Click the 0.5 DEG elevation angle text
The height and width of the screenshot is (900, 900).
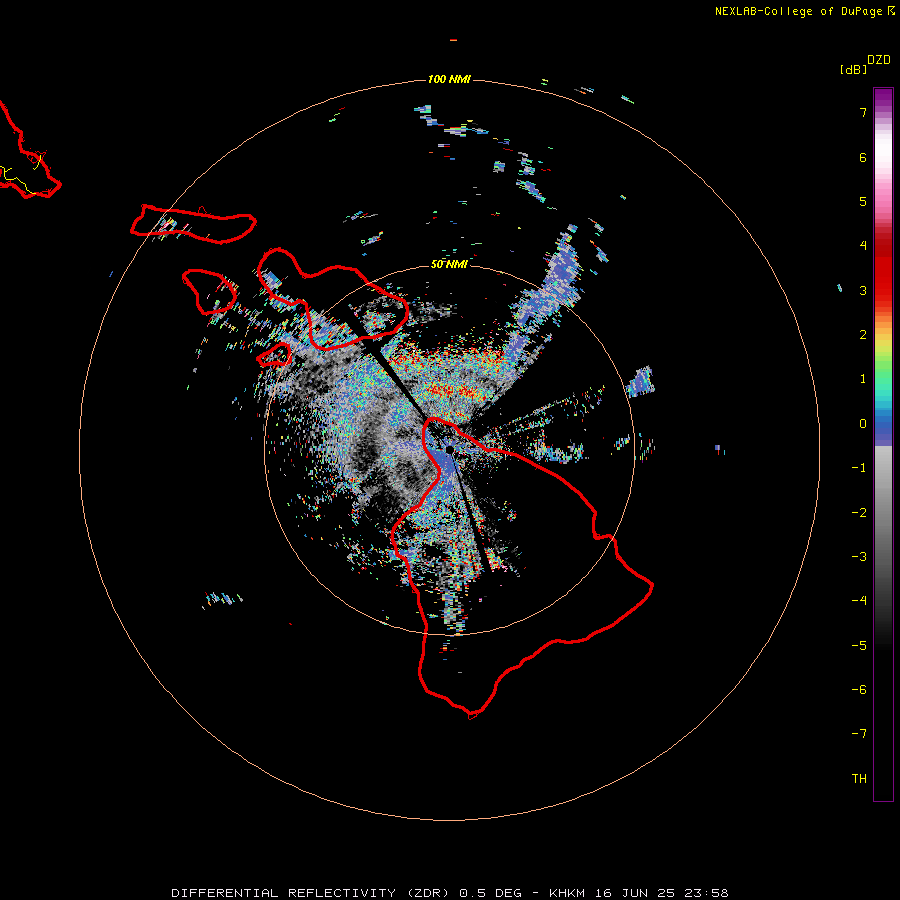click(491, 893)
